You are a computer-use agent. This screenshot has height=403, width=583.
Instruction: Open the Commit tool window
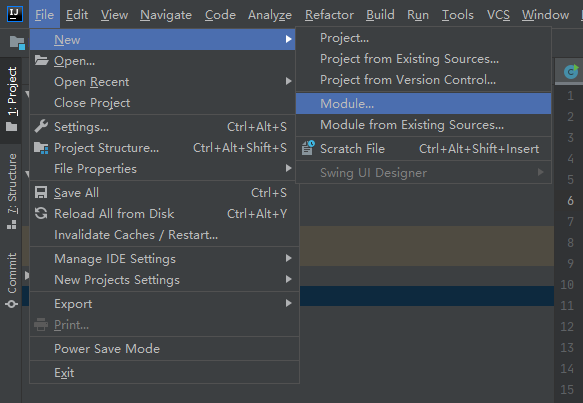tap(12, 281)
